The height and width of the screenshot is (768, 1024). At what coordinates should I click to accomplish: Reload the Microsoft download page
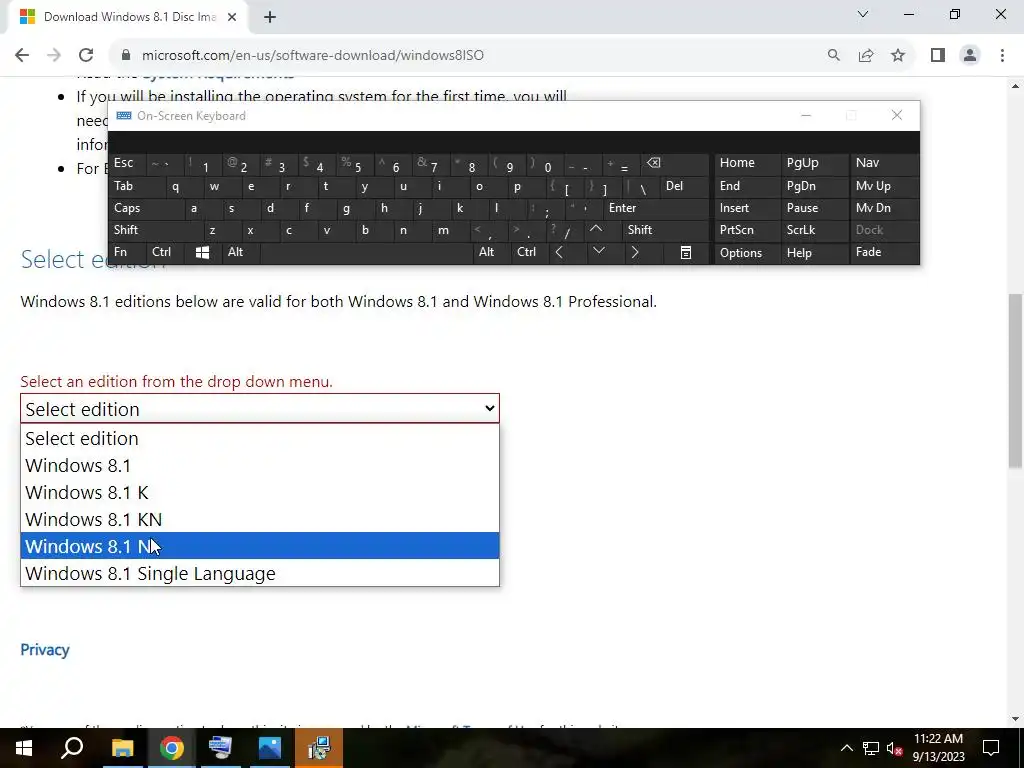(x=86, y=56)
